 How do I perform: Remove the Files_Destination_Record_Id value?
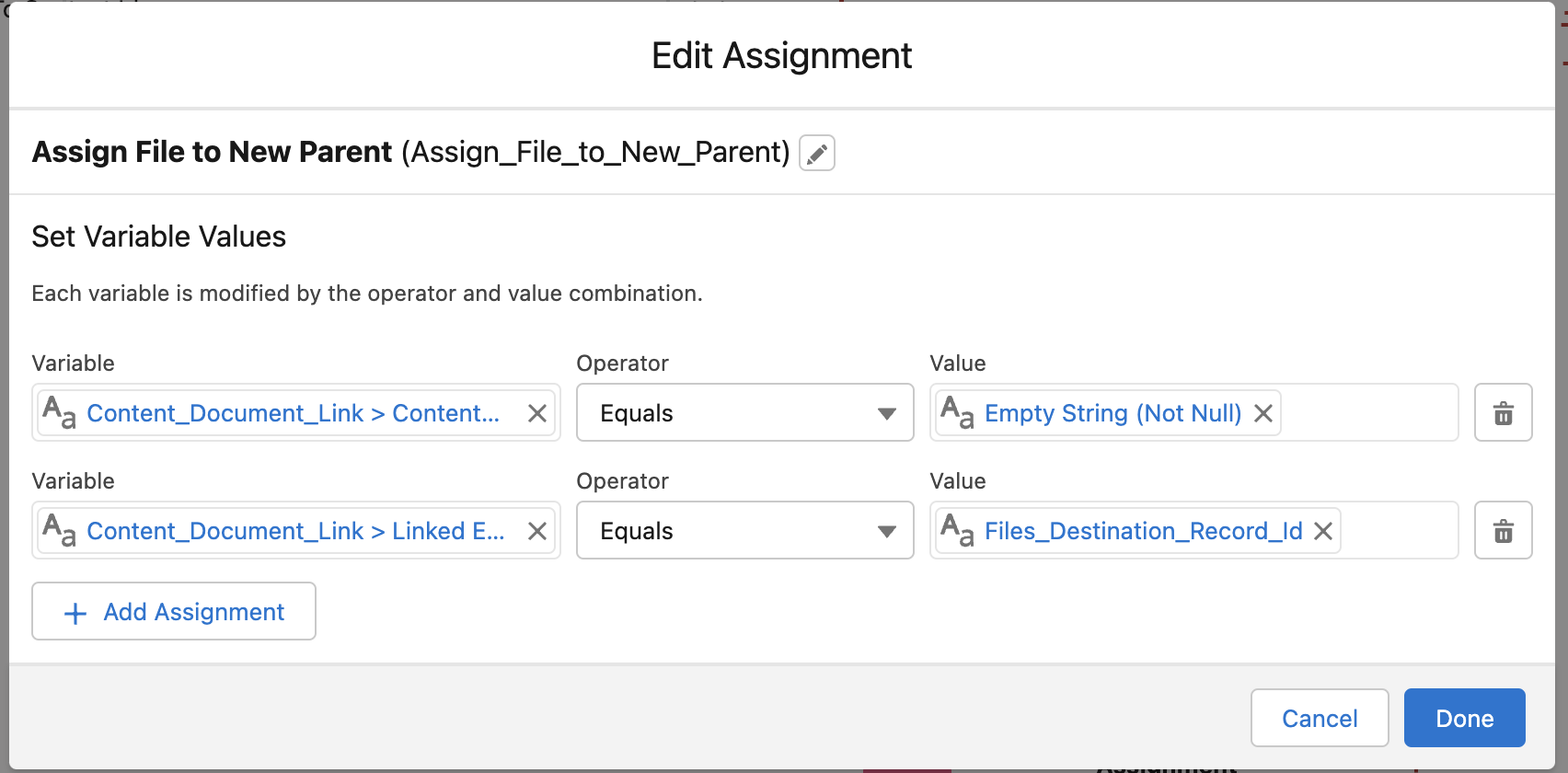click(x=1323, y=531)
